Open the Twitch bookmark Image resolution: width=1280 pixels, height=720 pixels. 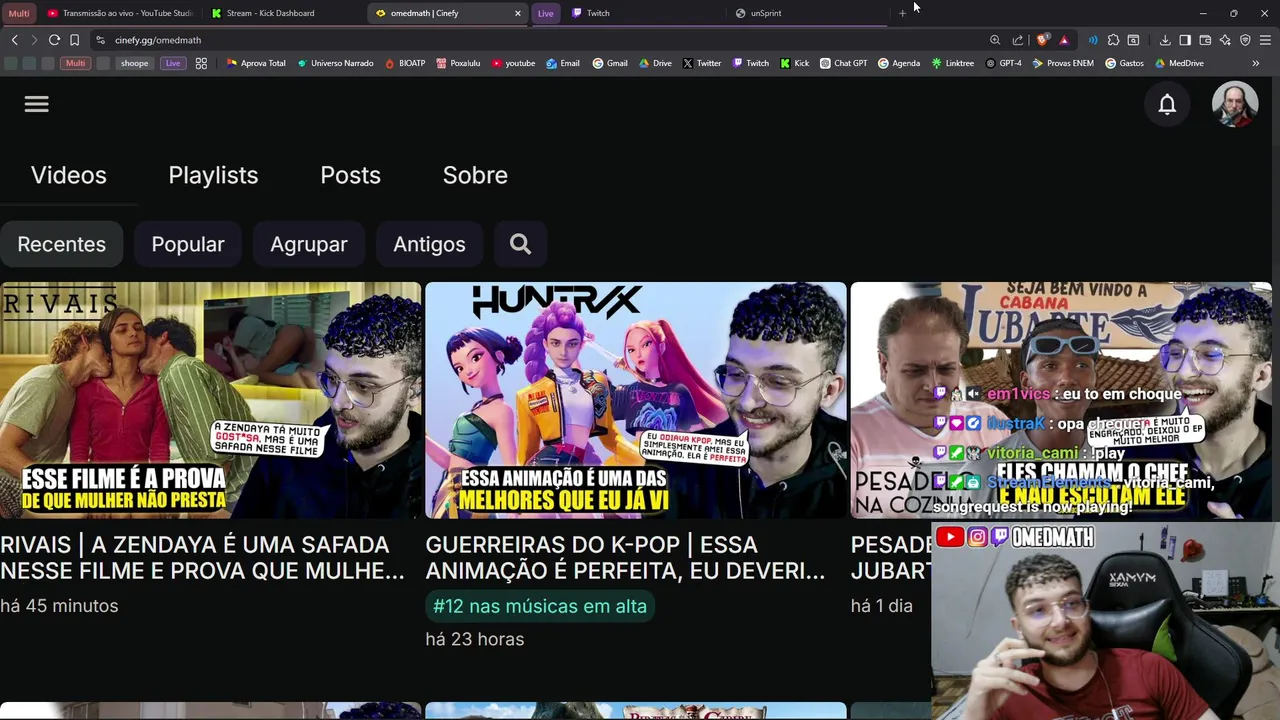click(751, 63)
